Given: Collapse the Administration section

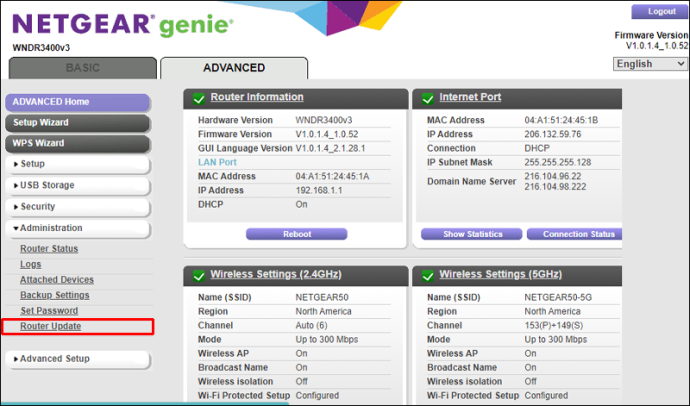Looking at the screenshot, I should click(77, 228).
